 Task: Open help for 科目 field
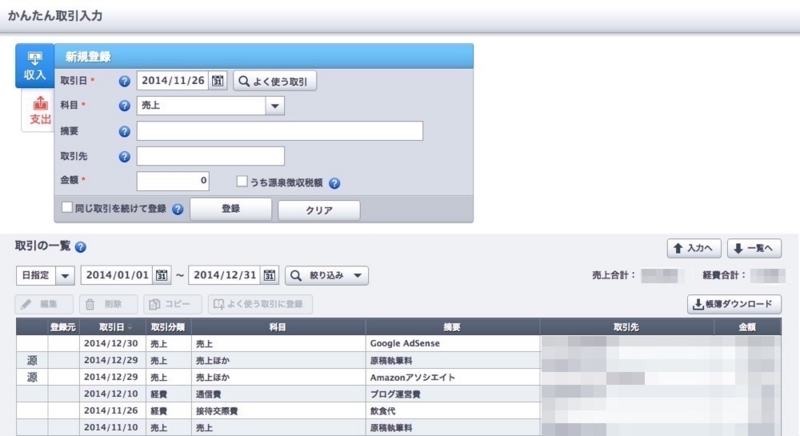124,106
